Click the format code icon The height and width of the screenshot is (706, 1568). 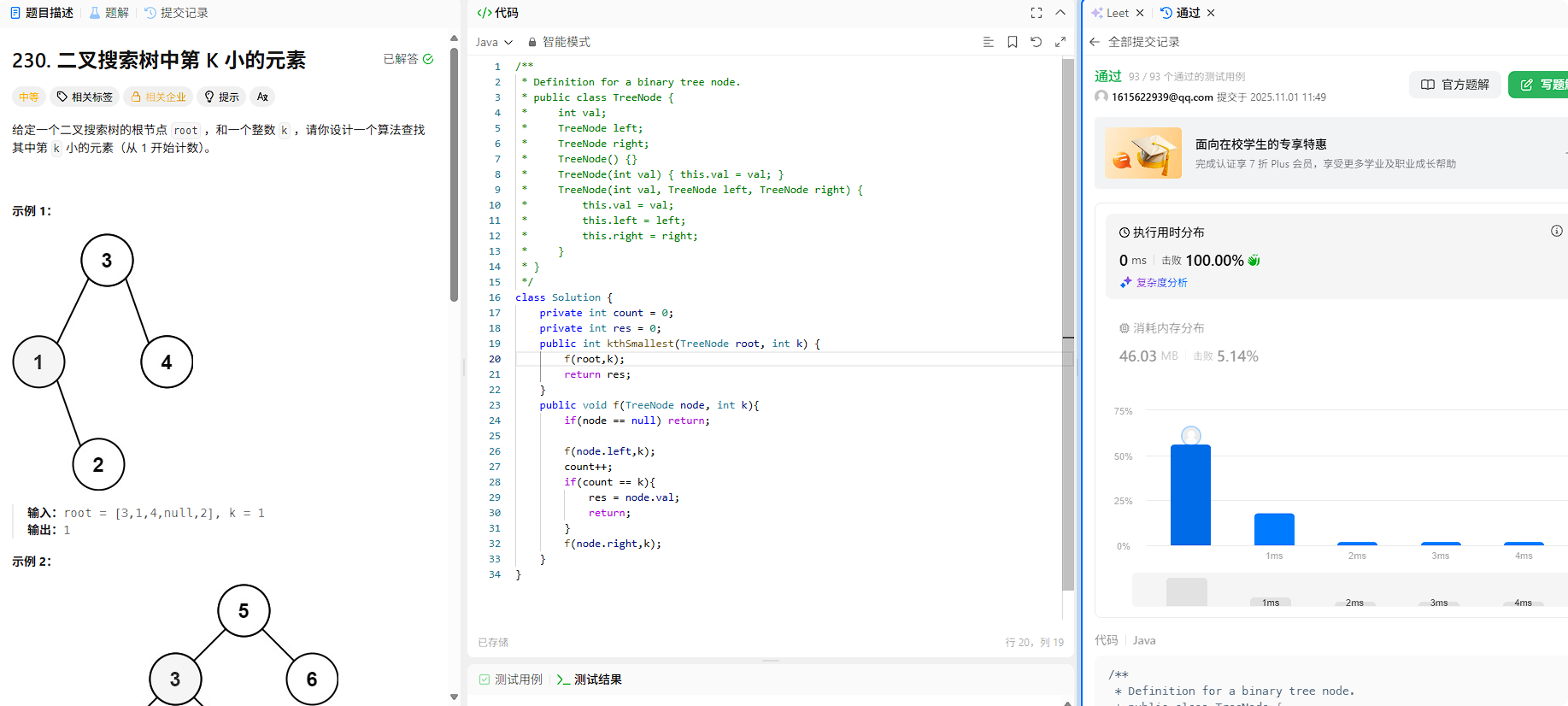[x=988, y=42]
